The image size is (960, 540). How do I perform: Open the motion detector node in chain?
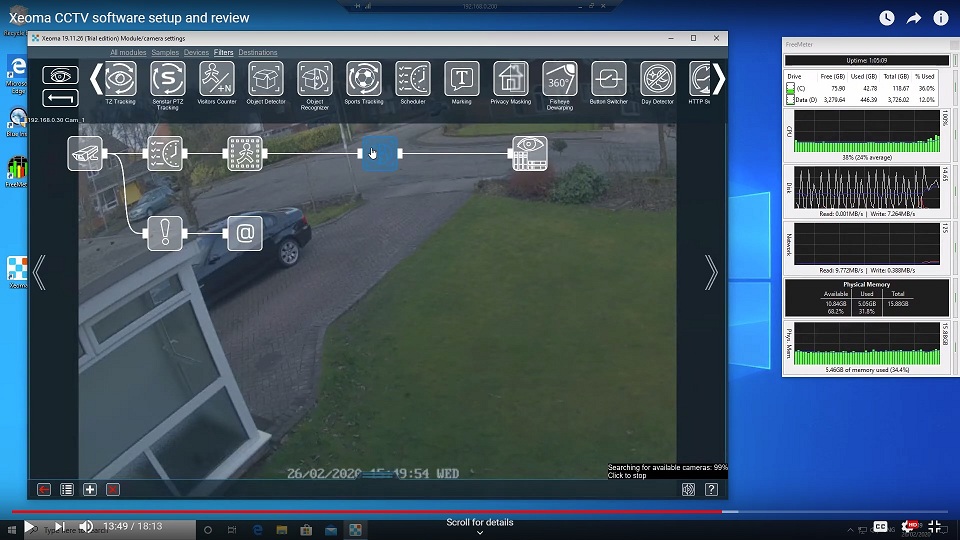click(x=245, y=153)
